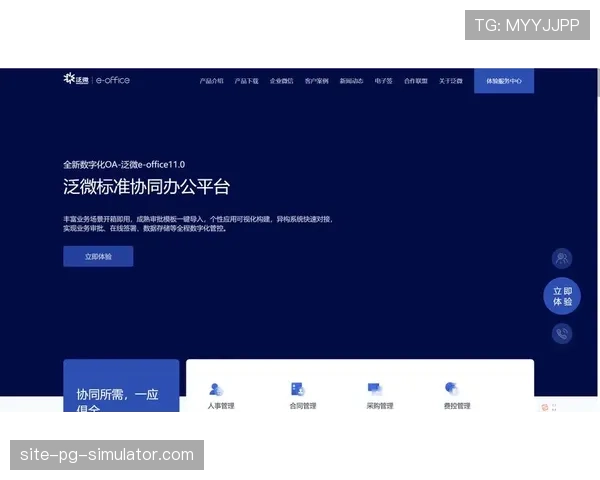
Task: Open 合作联盟 navigation item
Action: [x=416, y=81]
